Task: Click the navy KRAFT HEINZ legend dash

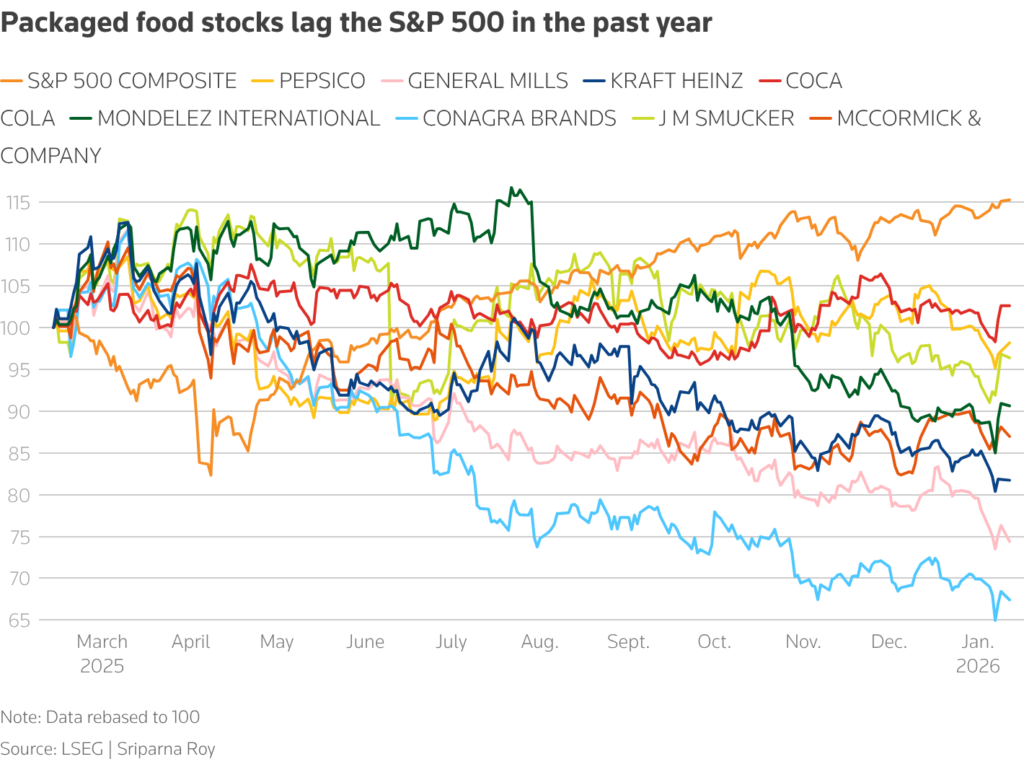Action: pos(596,80)
